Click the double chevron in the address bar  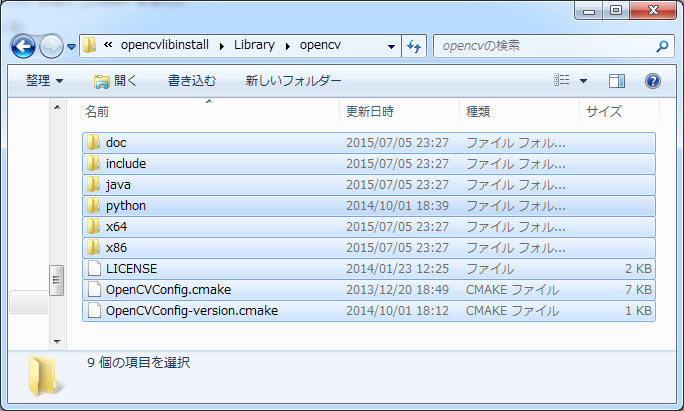(x=108, y=45)
